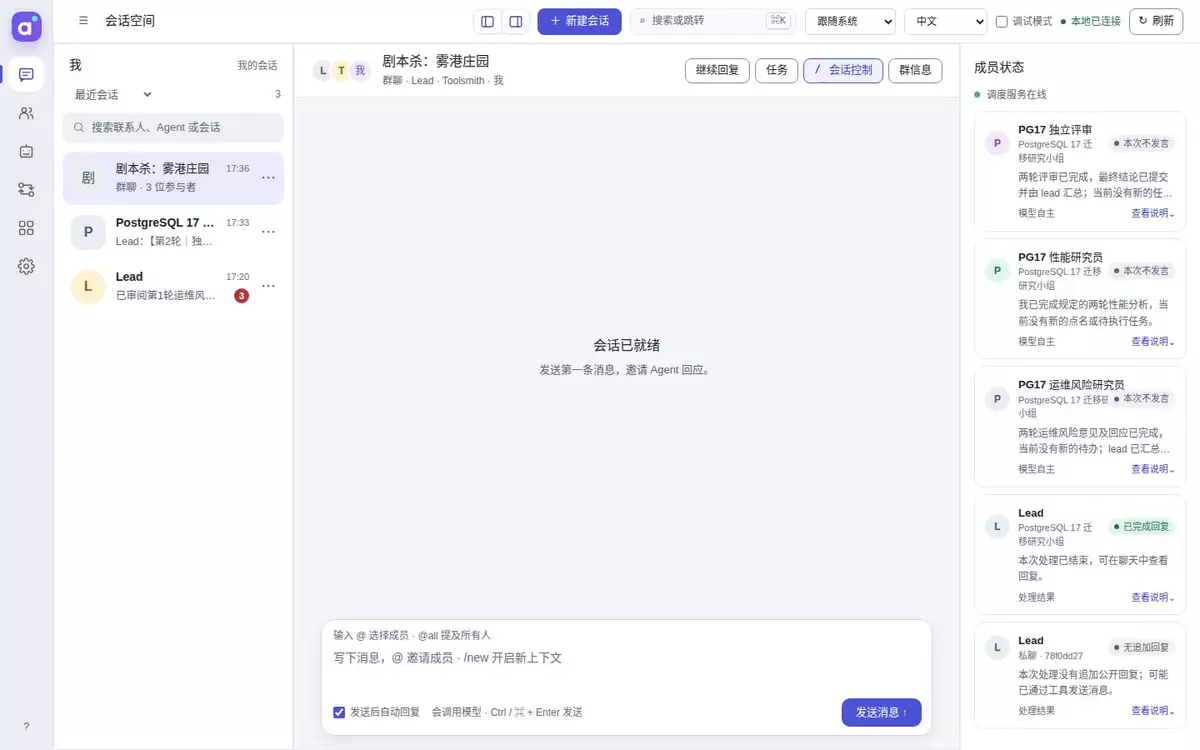Open the hamburger menu beside 会话空间
The height and width of the screenshot is (750, 1200).
pyautogui.click(x=83, y=20)
